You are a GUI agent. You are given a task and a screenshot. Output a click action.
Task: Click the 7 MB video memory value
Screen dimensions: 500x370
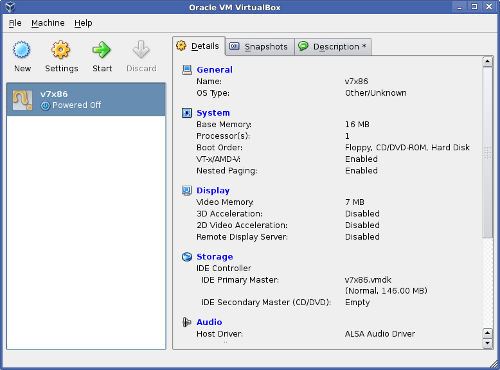coord(355,202)
